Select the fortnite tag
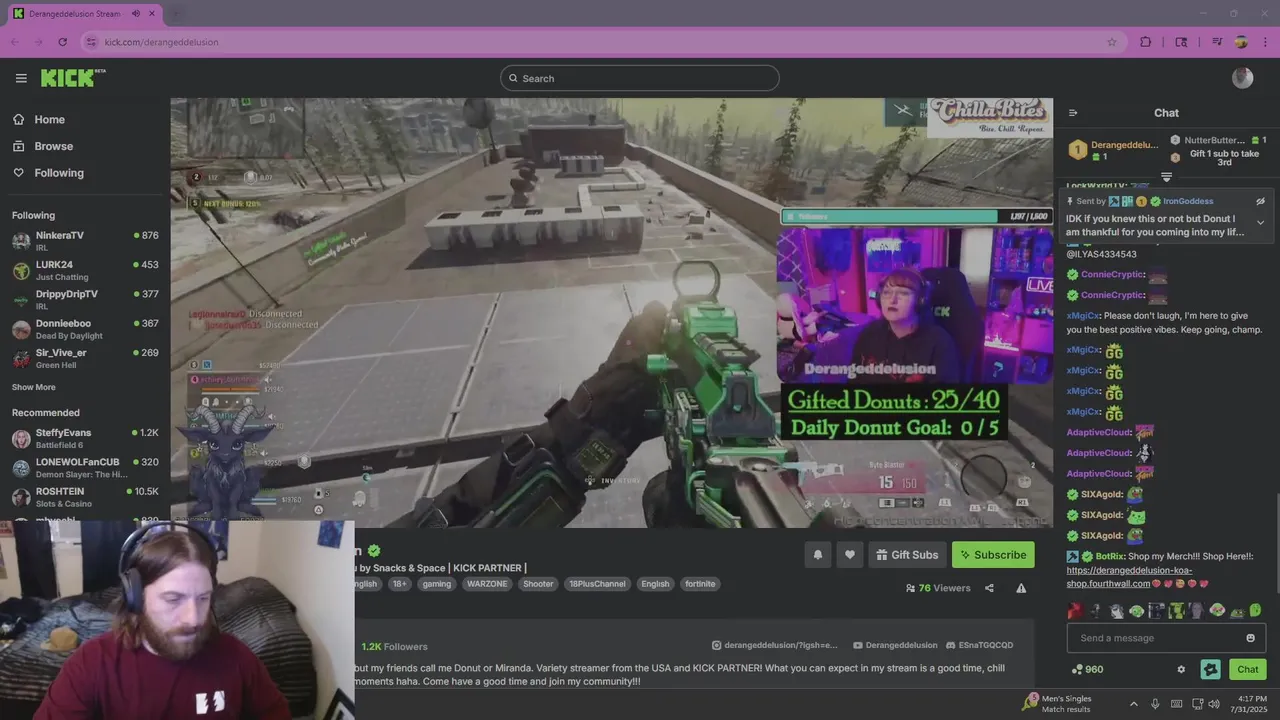Image resolution: width=1280 pixels, height=720 pixels. coord(700,584)
